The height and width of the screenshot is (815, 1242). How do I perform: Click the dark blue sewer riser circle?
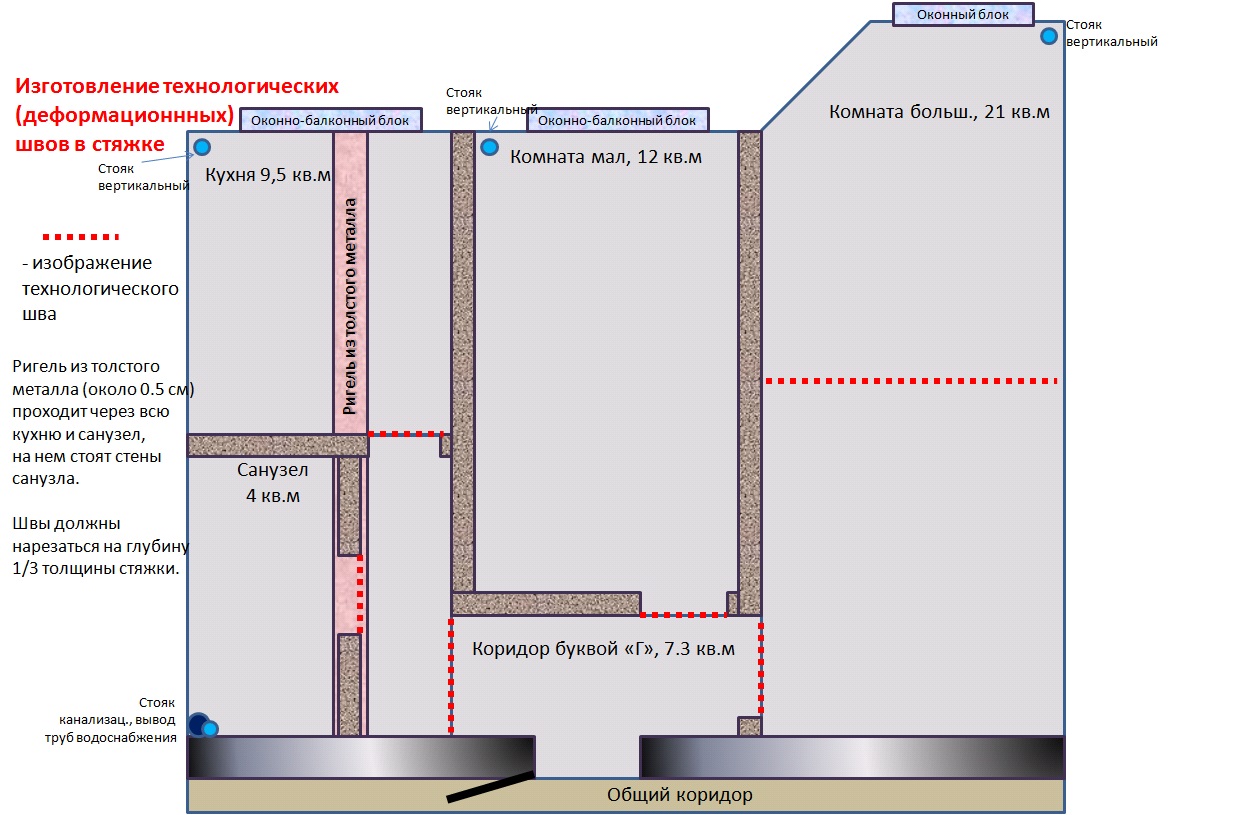coord(198,723)
